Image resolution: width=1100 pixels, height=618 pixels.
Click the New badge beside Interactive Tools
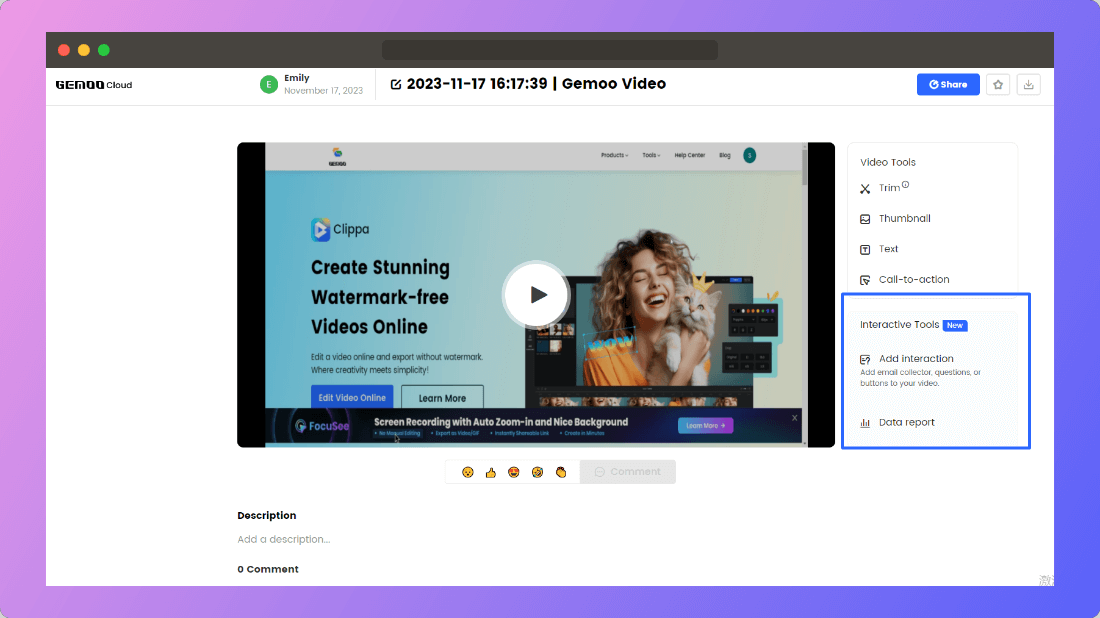point(955,325)
